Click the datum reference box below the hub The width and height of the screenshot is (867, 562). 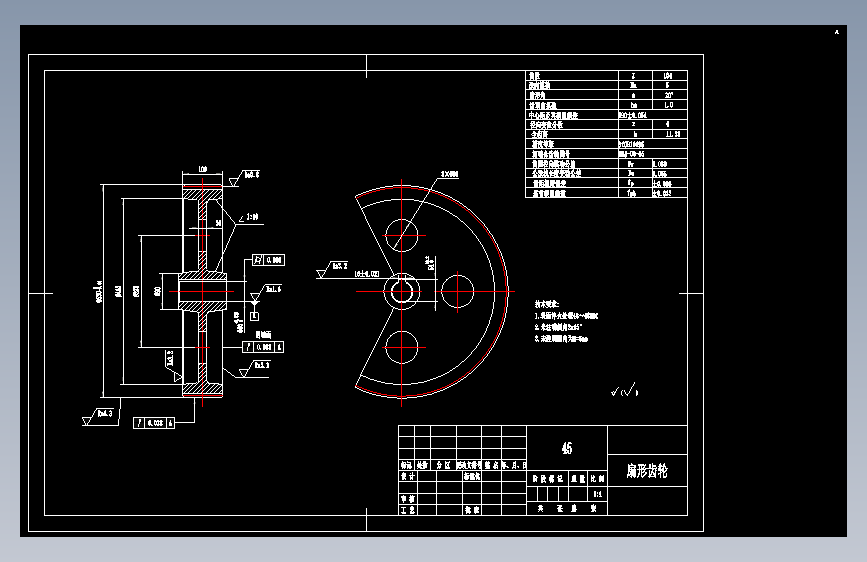[x=254, y=316]
